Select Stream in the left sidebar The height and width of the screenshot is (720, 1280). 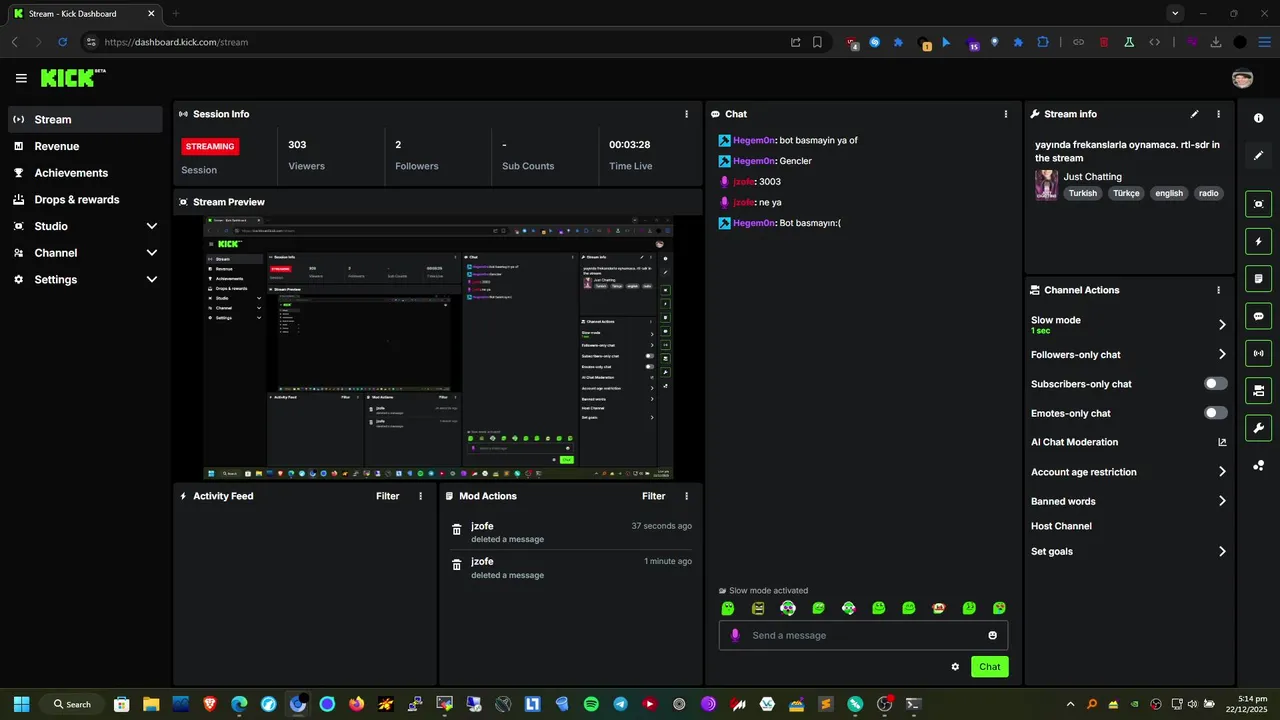click(x=85, y=119)
